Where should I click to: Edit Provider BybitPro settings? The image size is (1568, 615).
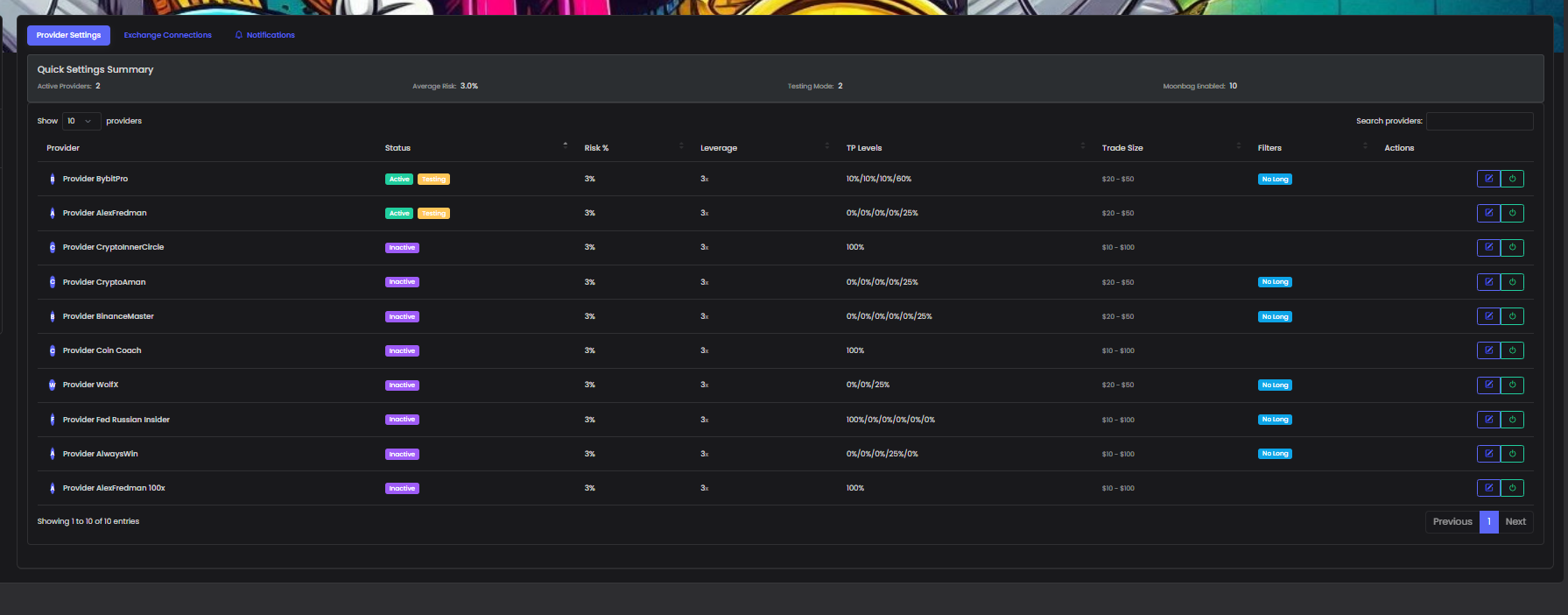[1488, 179]
